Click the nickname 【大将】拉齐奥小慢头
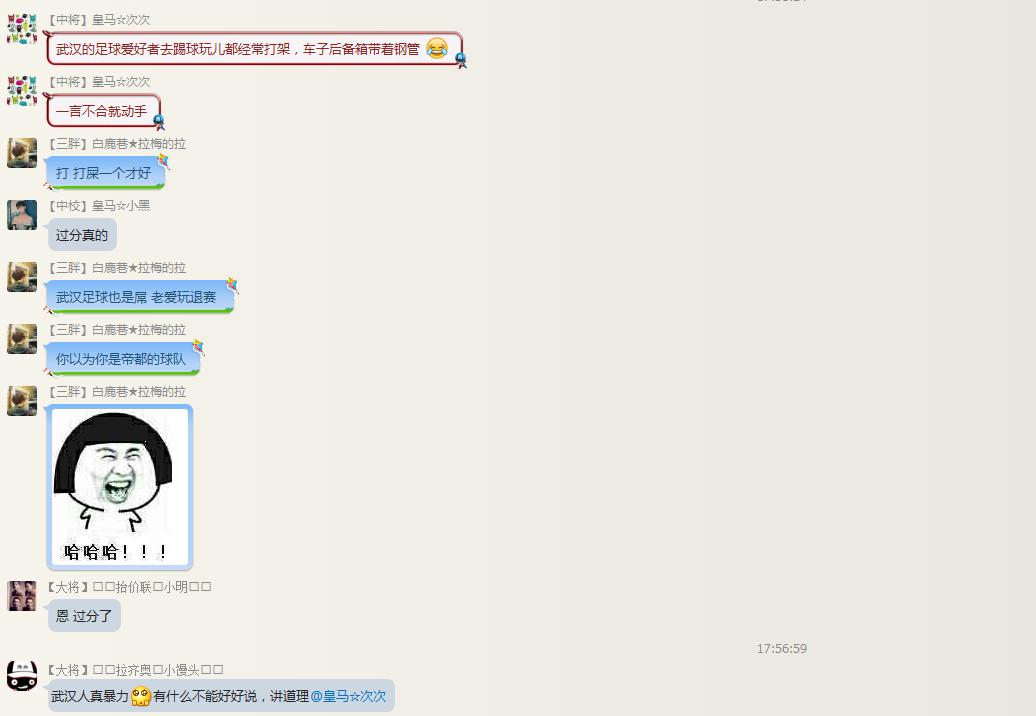The width and height of the screenshot is (1036, 716). 134,669
